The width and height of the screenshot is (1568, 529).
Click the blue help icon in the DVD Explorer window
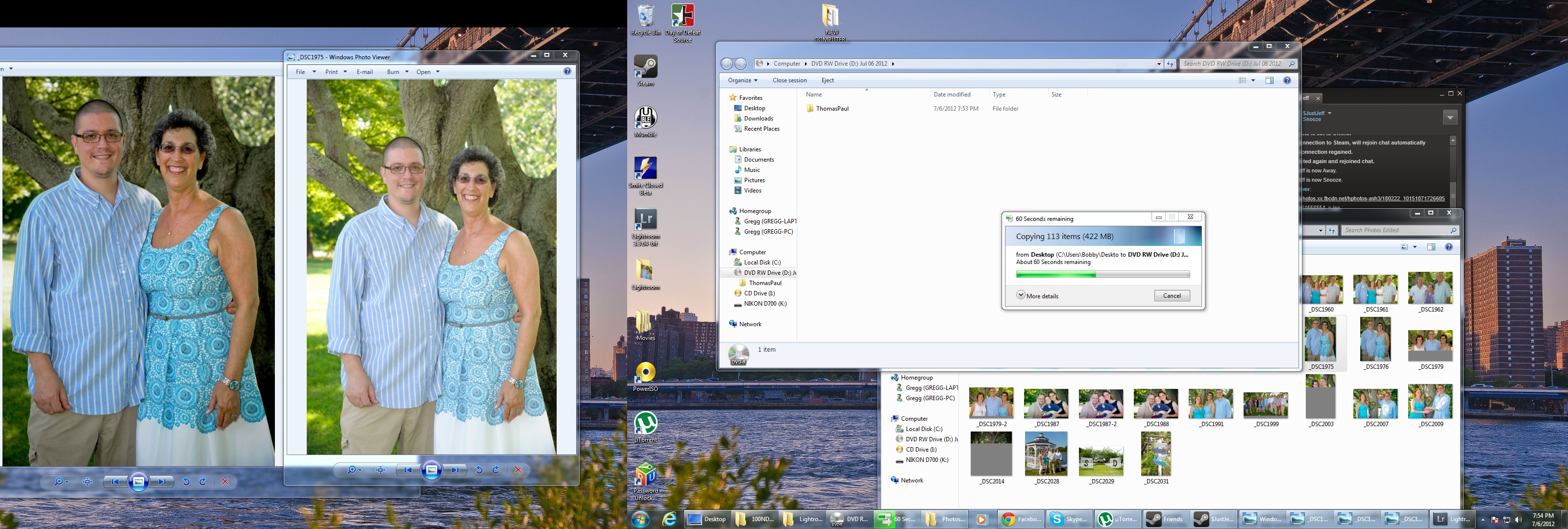click(x=1287, y=80)
